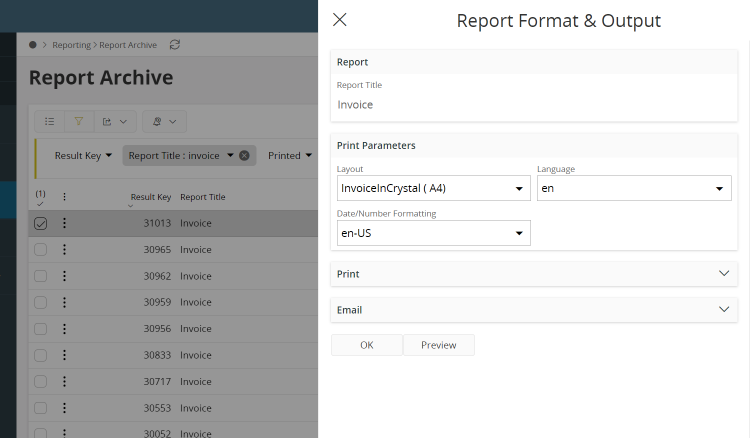
Task: Select the checkbox for result 30965
Action: point(40,250)
